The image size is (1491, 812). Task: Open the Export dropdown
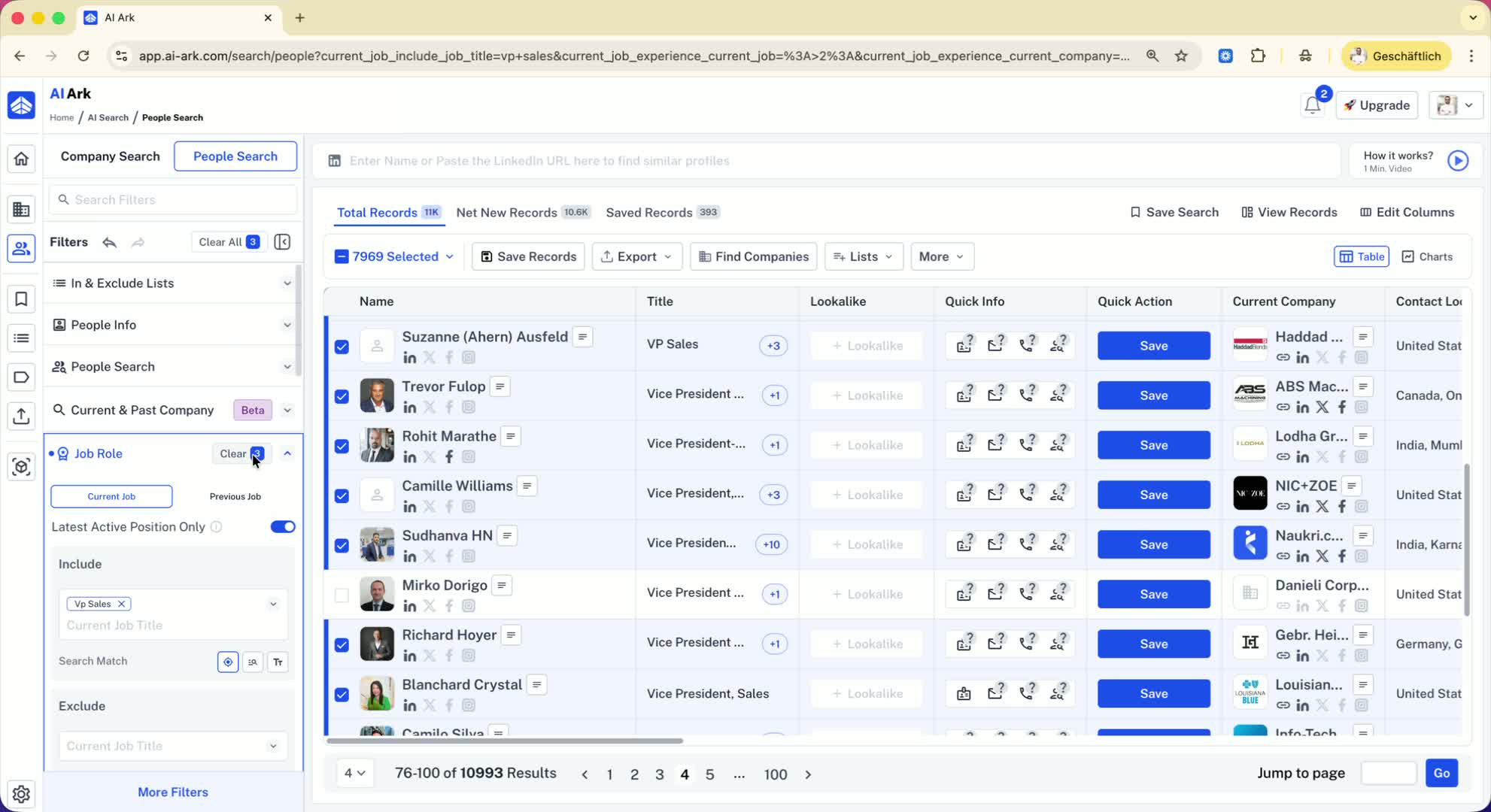point(636,256)
